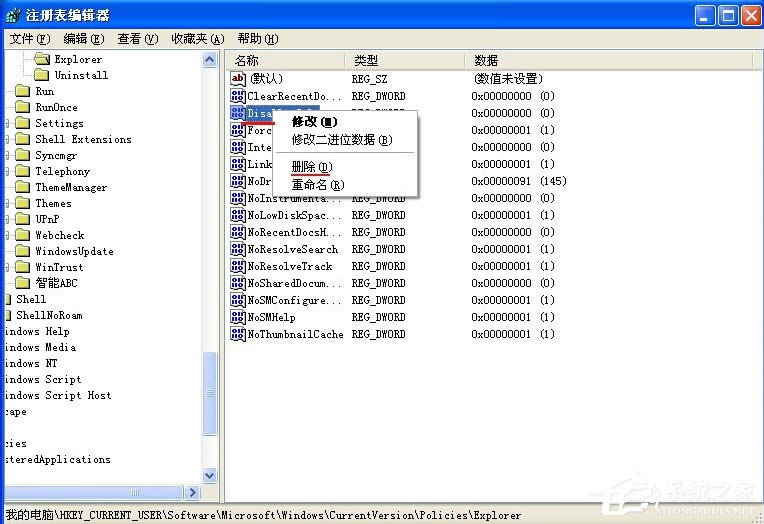Choose 删除(D) from the context menu
Screen dimensions: 764x524
311,166
